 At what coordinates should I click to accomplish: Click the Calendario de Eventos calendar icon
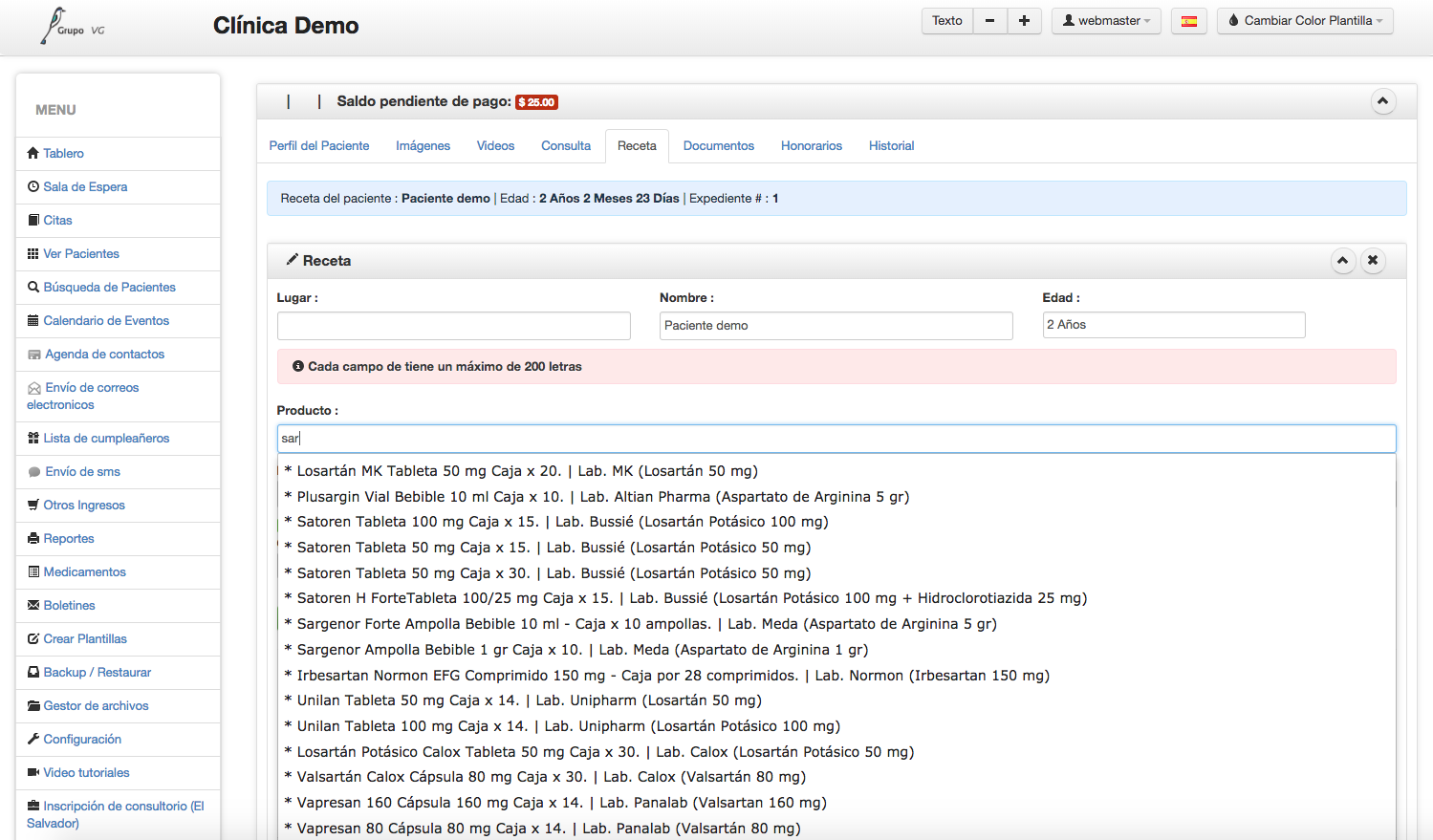coord(33,320)
